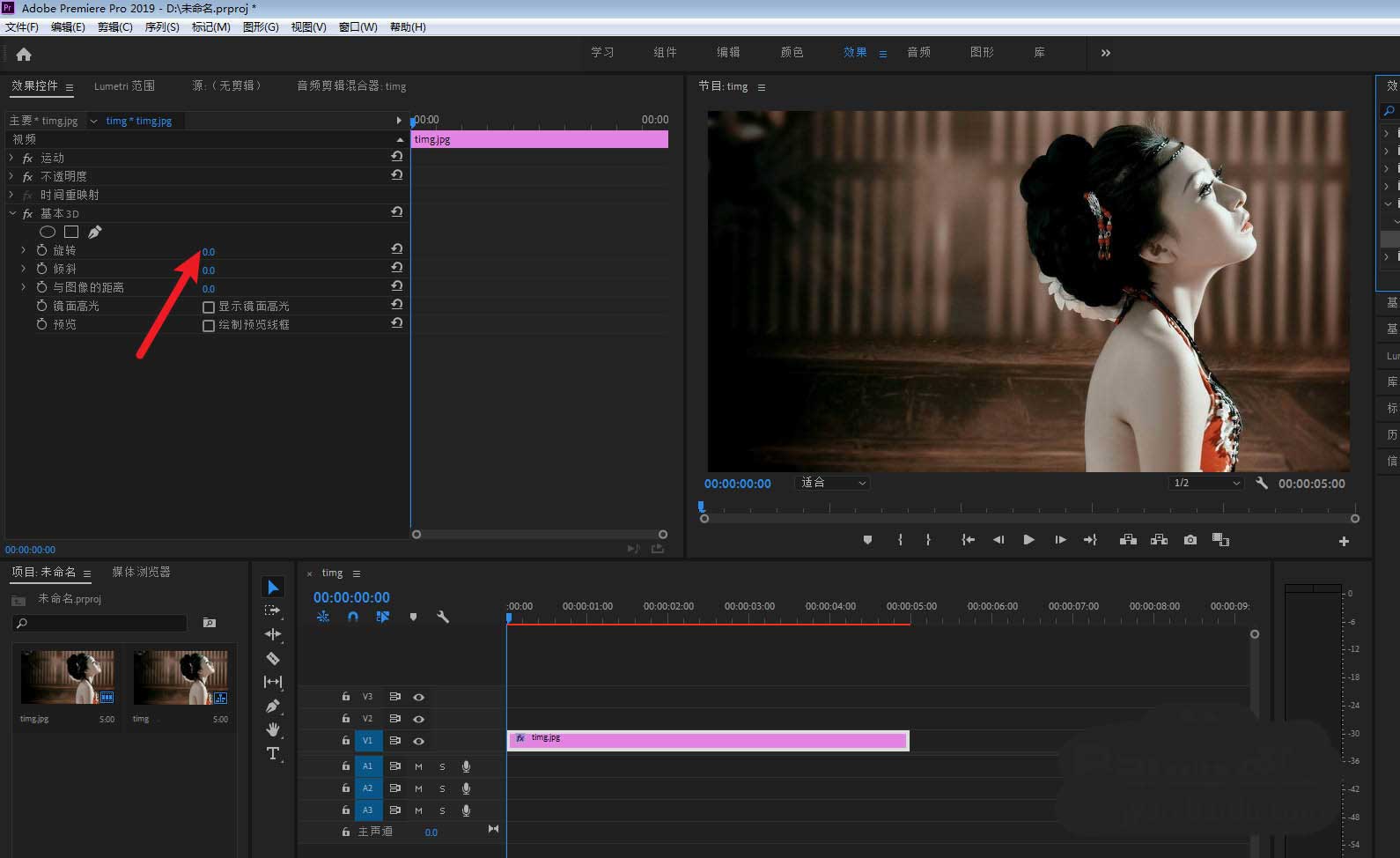Enable the 显示镜面高光 checkbox
Screen dimensions: 1400x858
[209, 307]
